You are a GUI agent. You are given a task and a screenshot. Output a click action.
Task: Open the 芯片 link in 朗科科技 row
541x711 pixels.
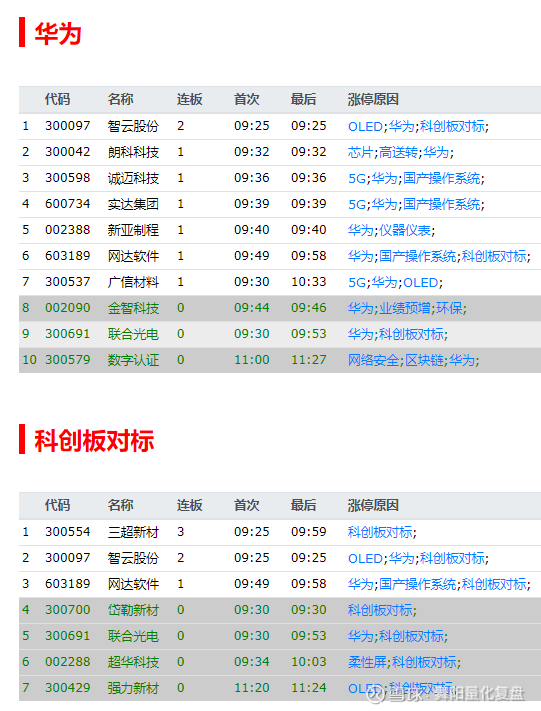tap(360, 152)
